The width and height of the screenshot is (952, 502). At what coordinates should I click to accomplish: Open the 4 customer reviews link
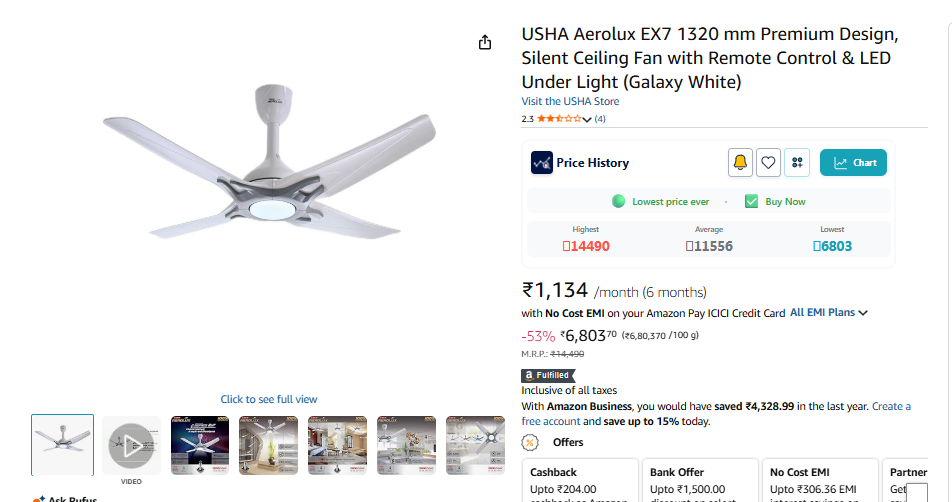600,119
